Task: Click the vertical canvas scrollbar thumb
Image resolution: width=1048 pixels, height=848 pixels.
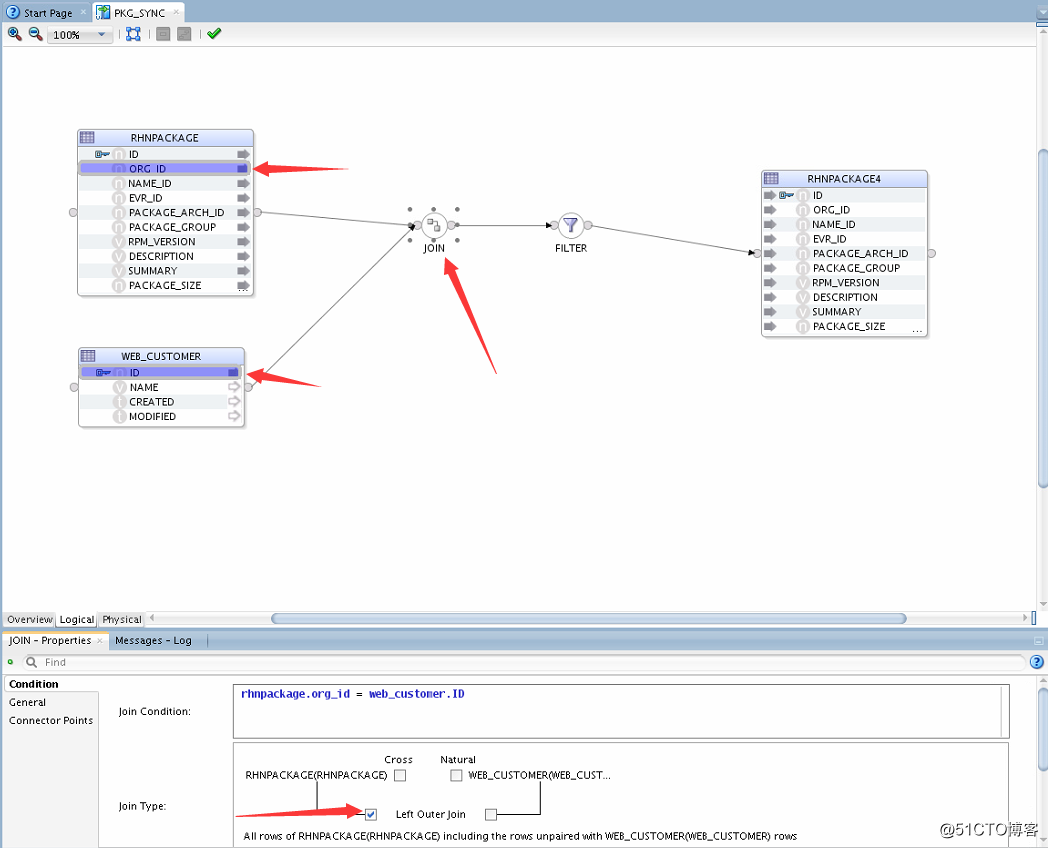Action: pos(1043,319)
